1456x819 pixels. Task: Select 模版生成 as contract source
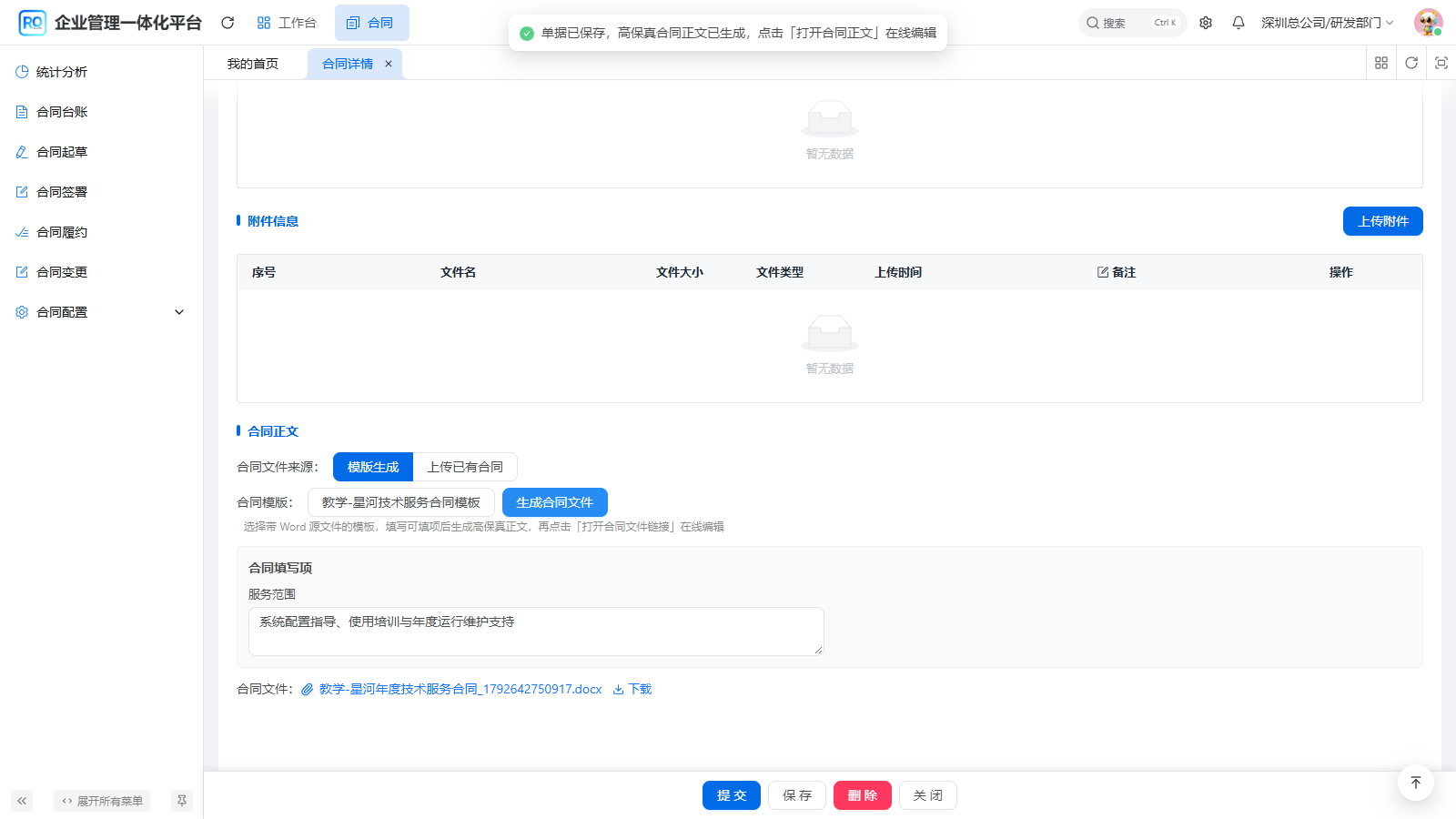point(373,467)
